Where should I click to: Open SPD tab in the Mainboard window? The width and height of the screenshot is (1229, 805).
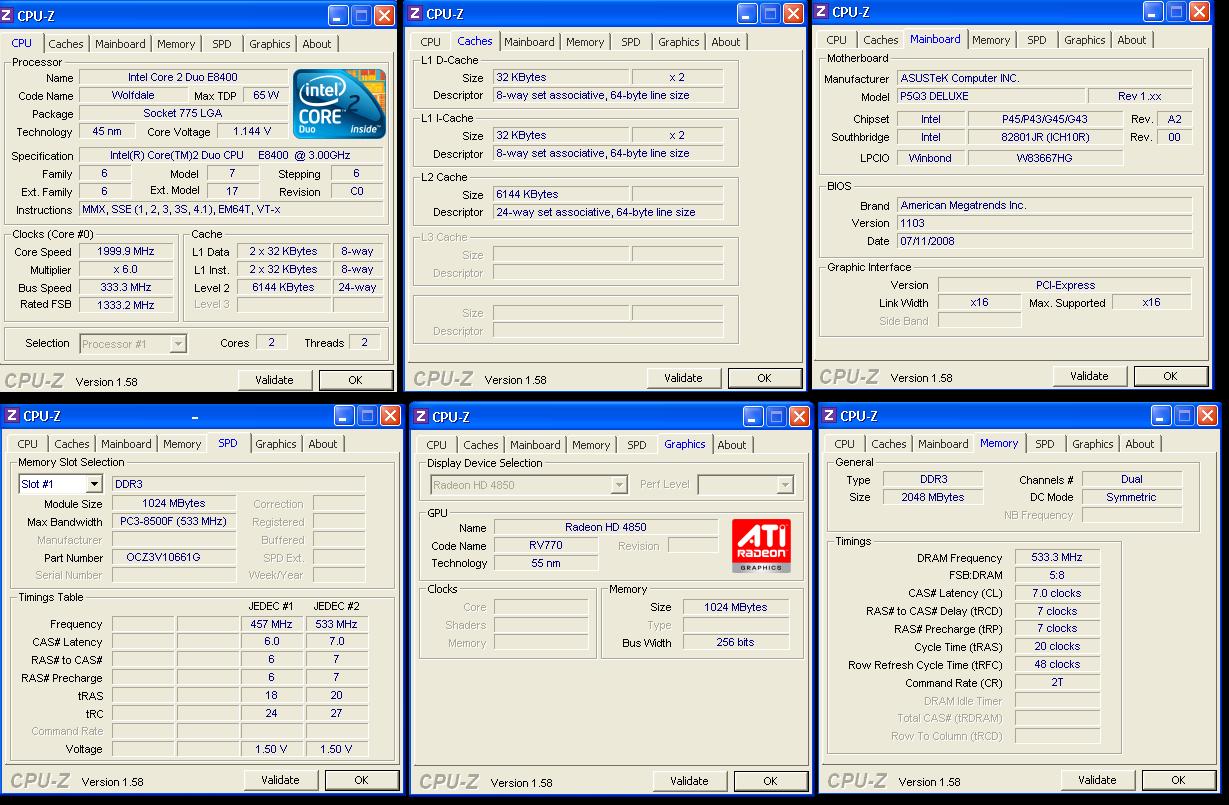[x=1037, y=40]
